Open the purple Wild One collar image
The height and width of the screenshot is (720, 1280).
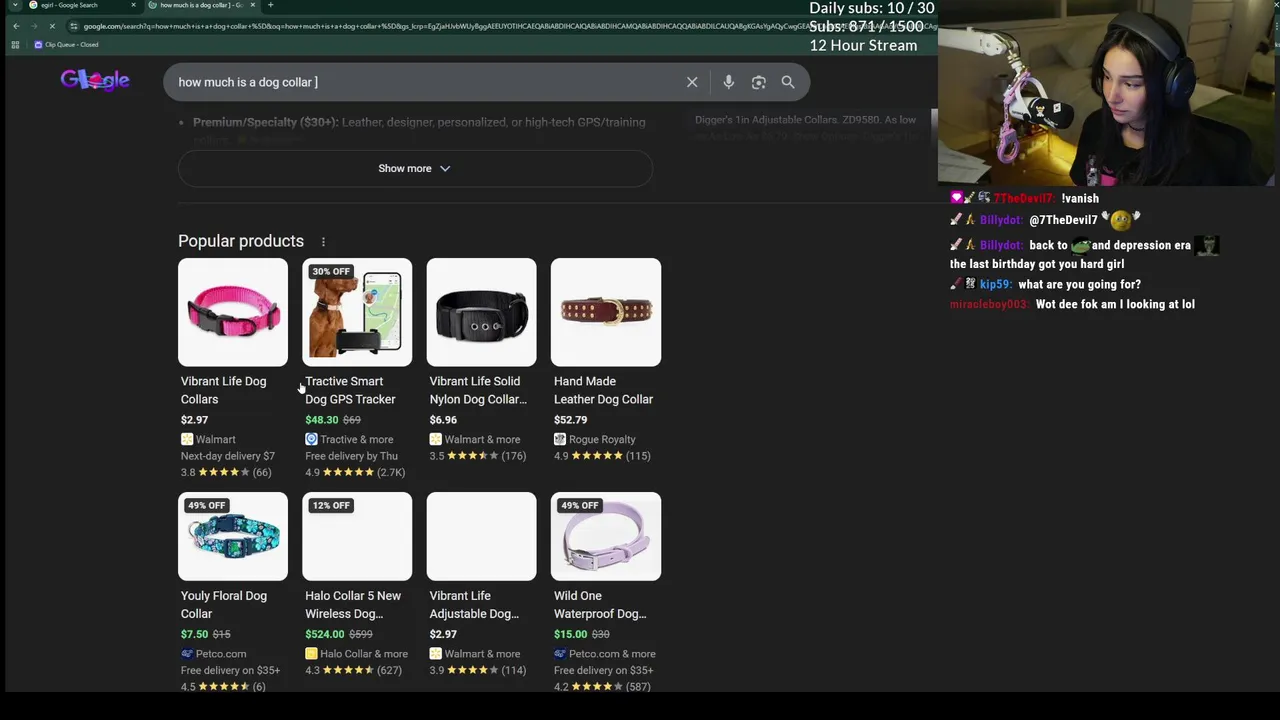[x=605, y=536]
